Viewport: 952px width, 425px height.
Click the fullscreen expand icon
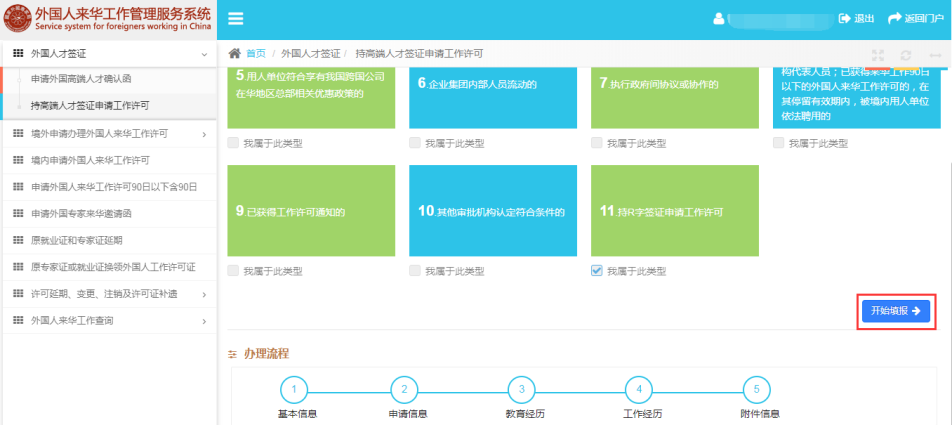point(878,55)
